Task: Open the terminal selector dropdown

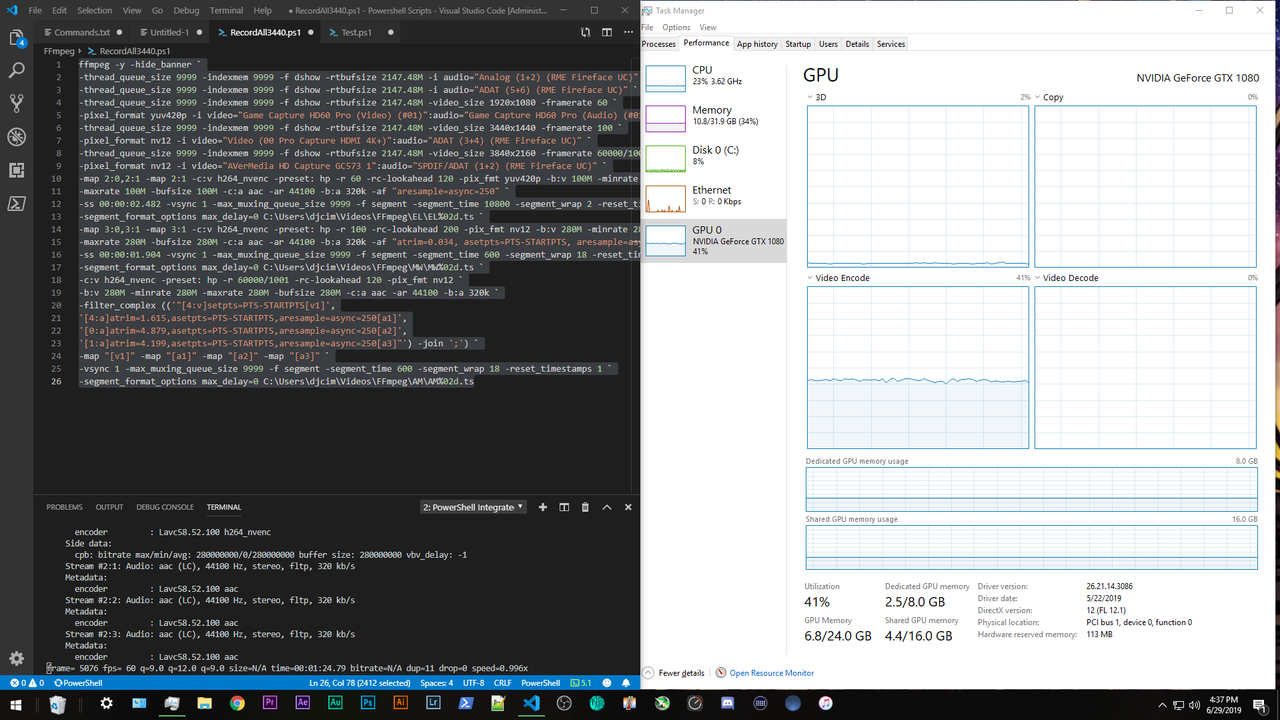Action: 473,507
